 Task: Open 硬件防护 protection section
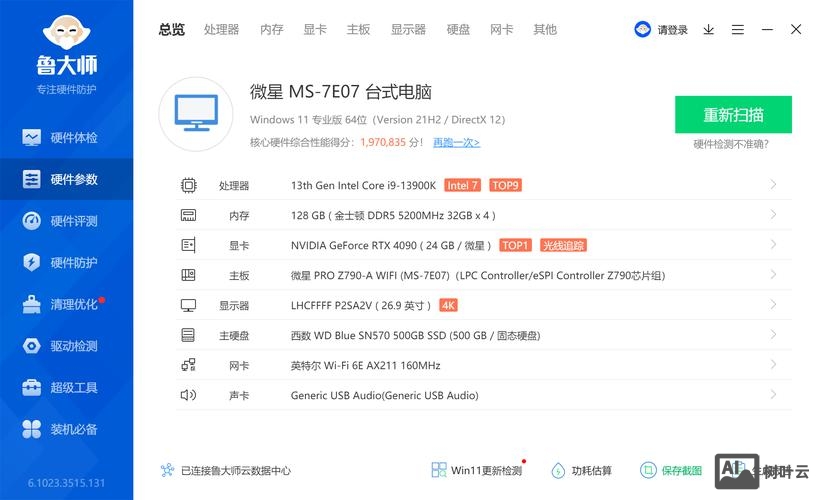(66, 262)
